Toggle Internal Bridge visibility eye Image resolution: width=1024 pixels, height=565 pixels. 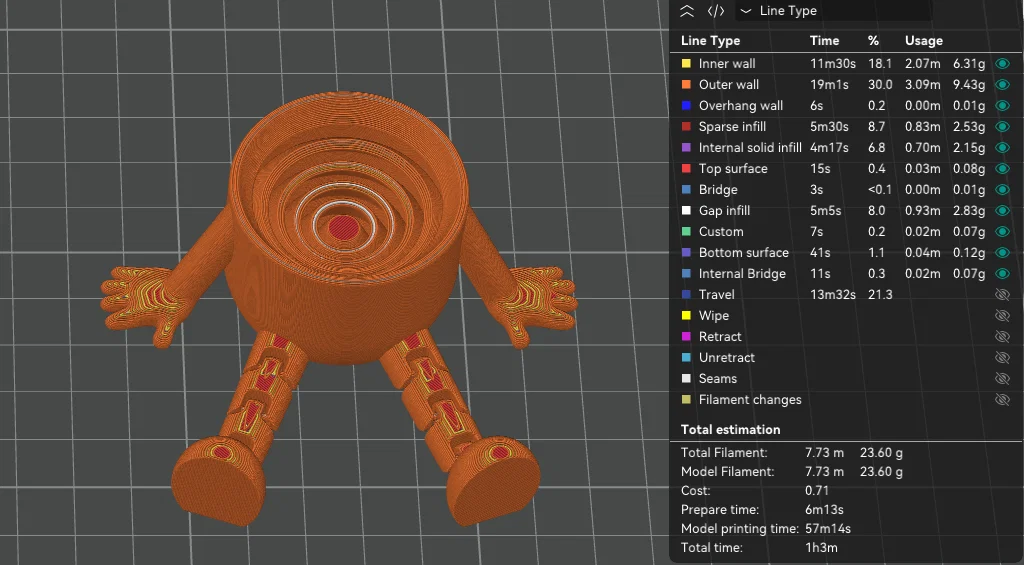(x=1002, y=273)
